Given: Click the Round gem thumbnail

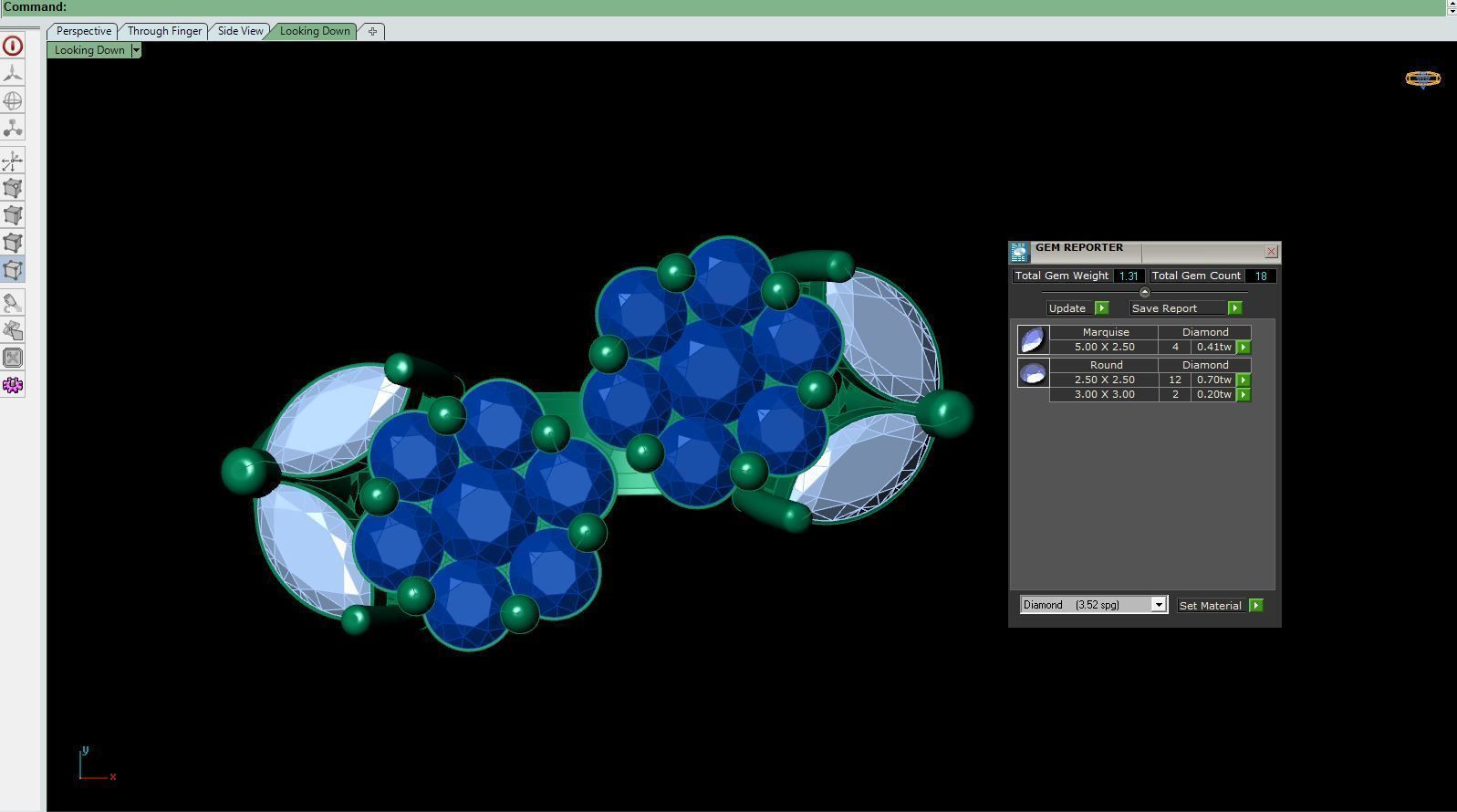Looking at the screenshot, I should 1033,373.
